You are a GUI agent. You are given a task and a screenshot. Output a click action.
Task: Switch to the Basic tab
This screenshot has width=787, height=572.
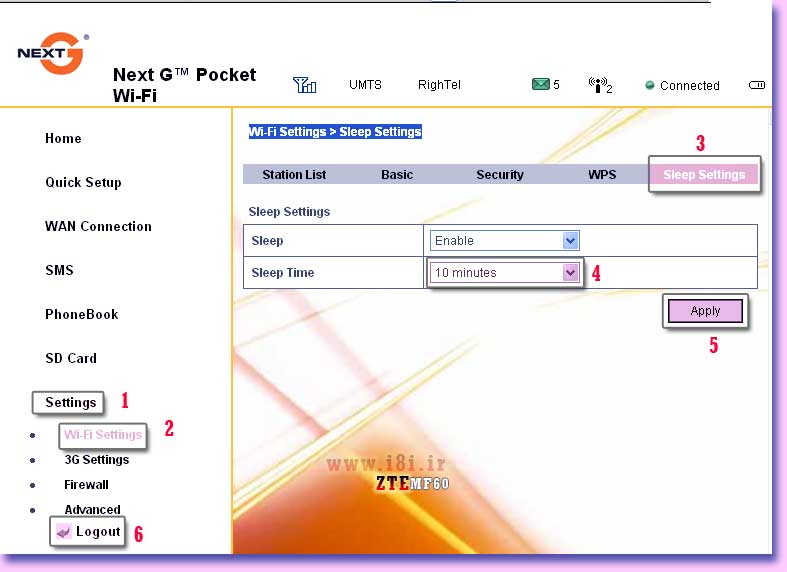pos(397,175)
